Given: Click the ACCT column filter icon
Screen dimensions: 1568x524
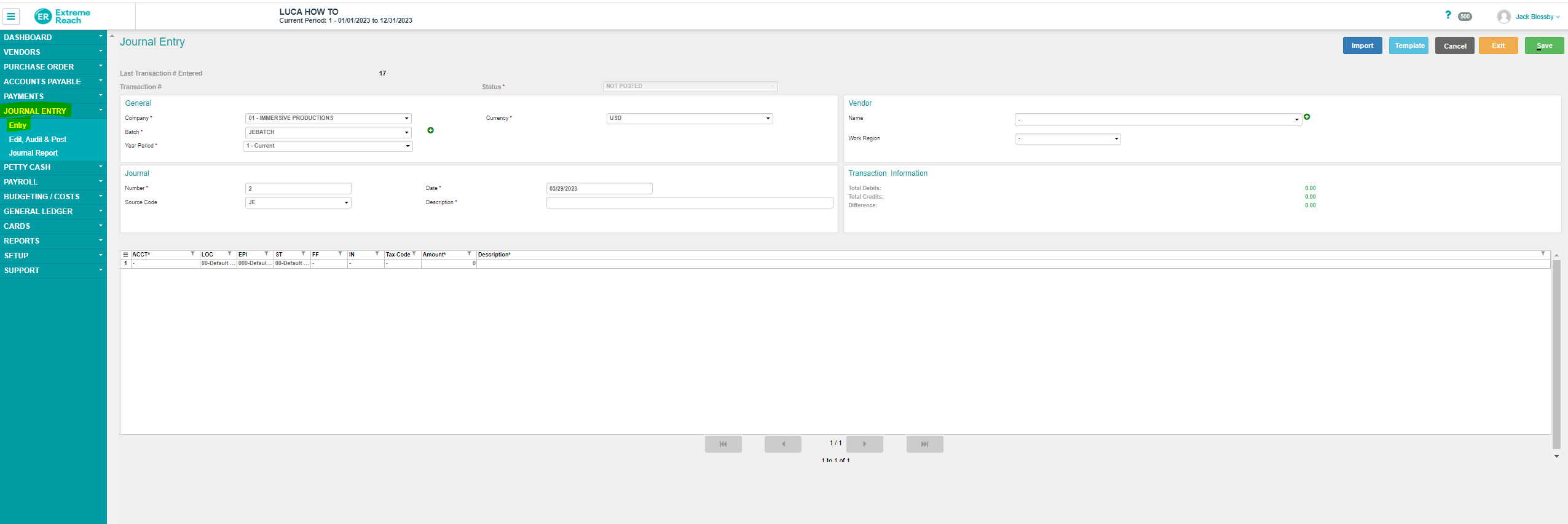Looking at the screenshot, I should pyautogui.click(x=192, y=253).
